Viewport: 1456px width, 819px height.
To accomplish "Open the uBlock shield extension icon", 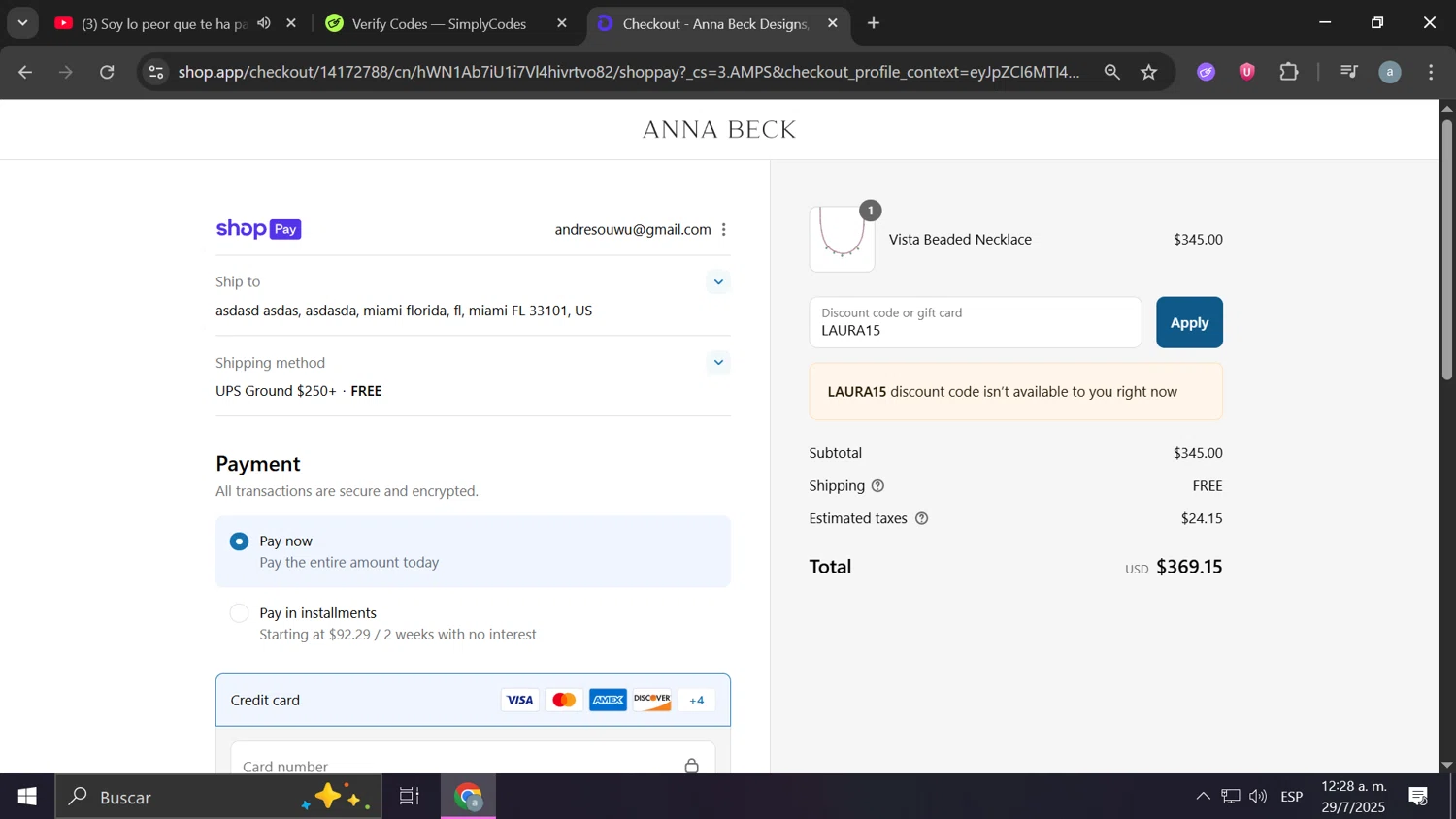I will point(1247,72).
